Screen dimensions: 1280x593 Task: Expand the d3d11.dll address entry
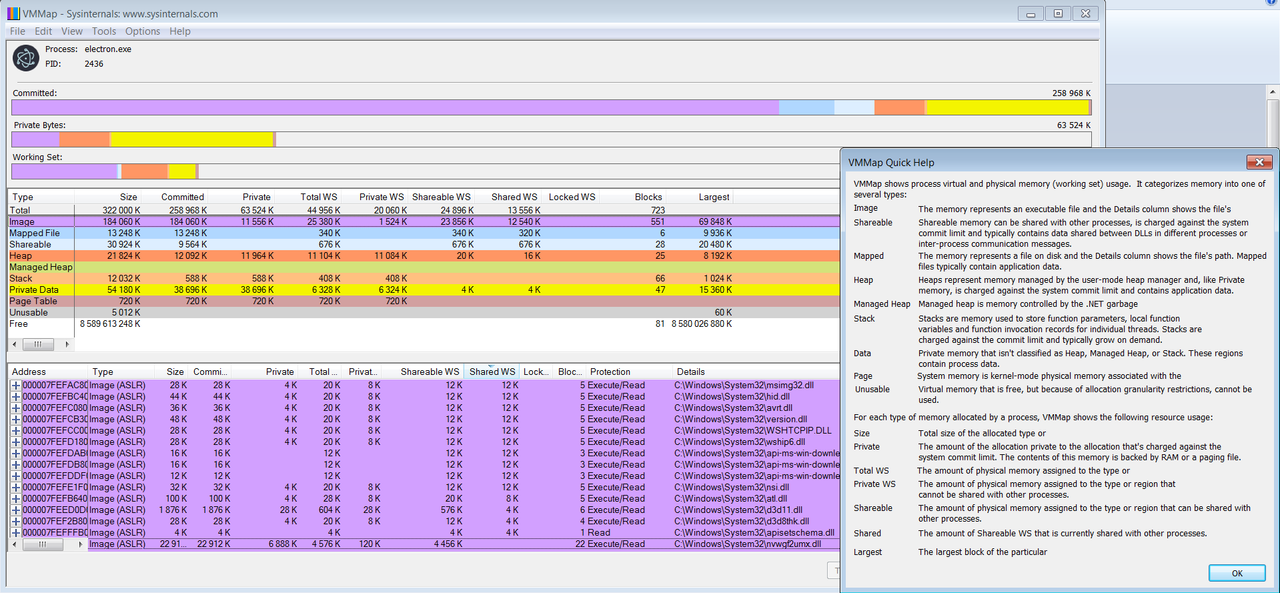(15, 510)
